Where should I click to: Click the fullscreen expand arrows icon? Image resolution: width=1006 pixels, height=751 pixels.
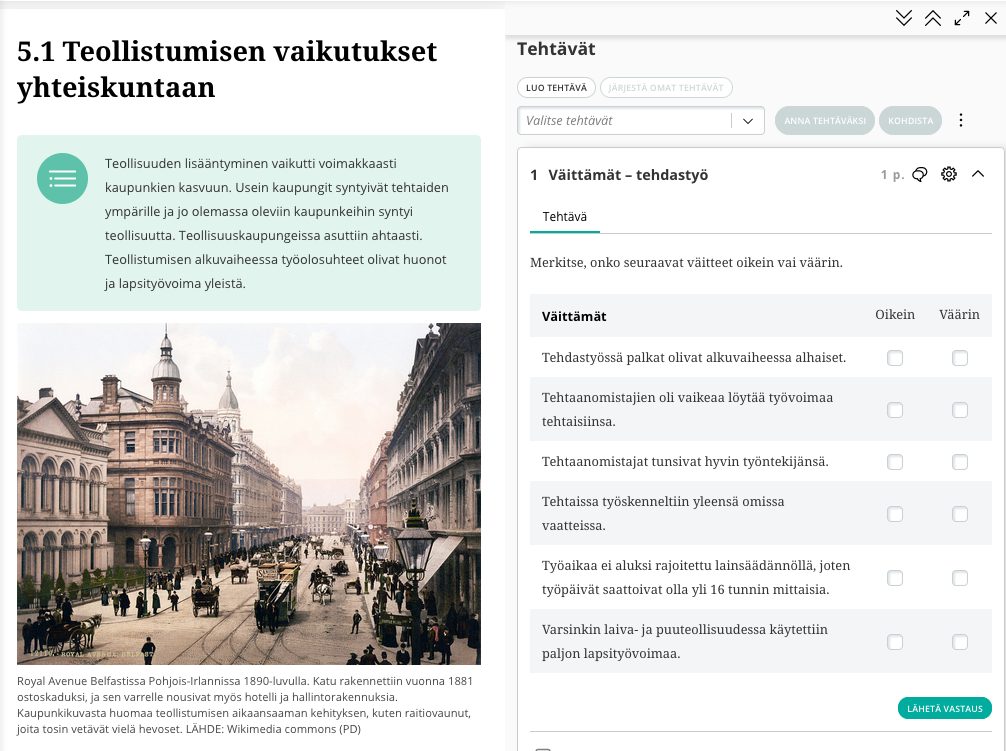962,18
